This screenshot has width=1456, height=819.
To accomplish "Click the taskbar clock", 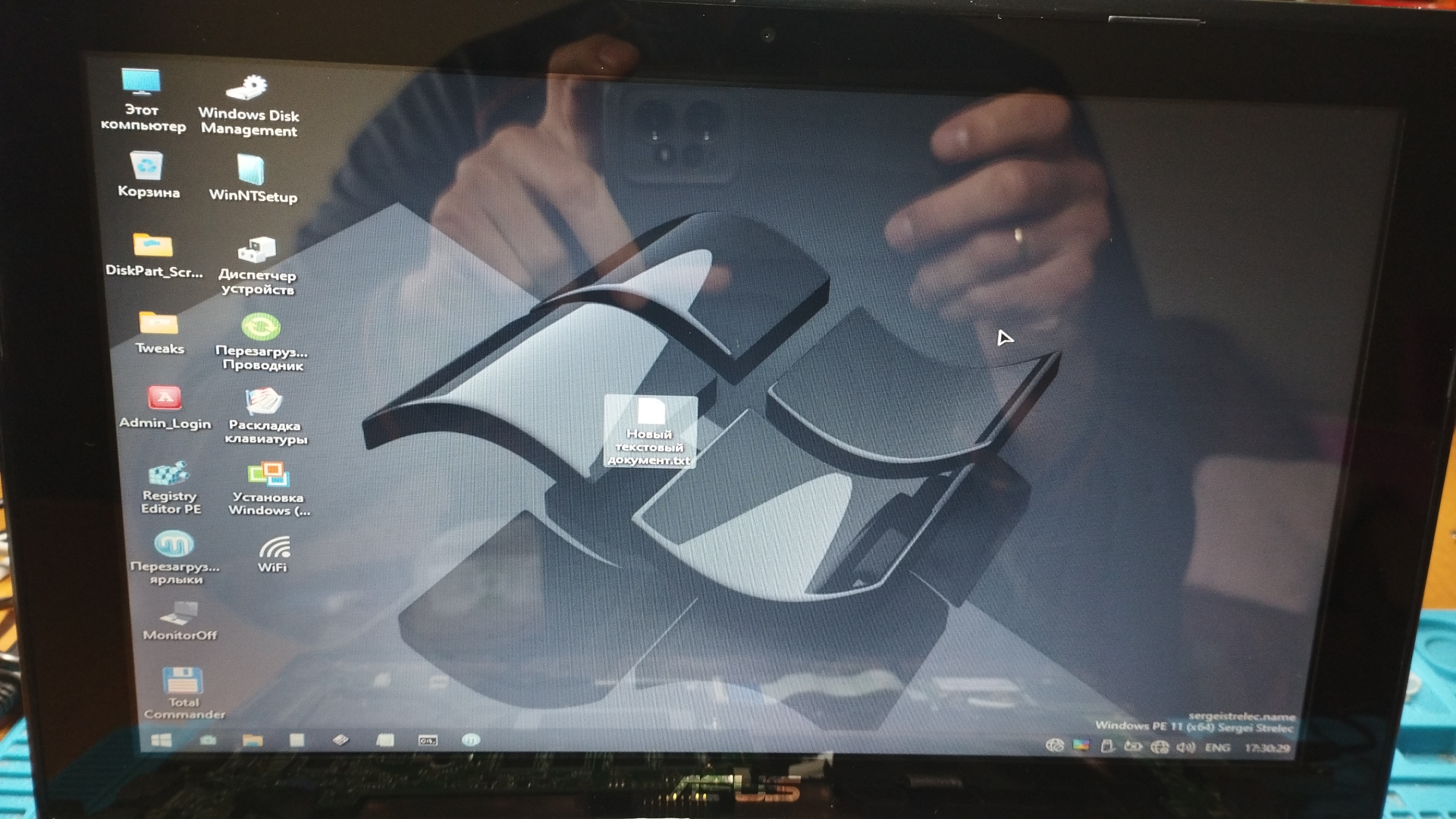I will 1267,748.
